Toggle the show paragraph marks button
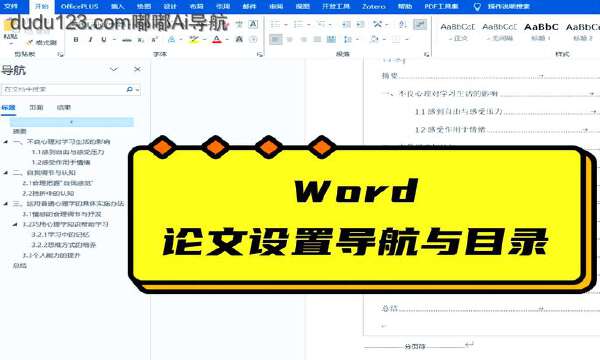The height and width of the screenshot is (360, 600). pos(420,24)
